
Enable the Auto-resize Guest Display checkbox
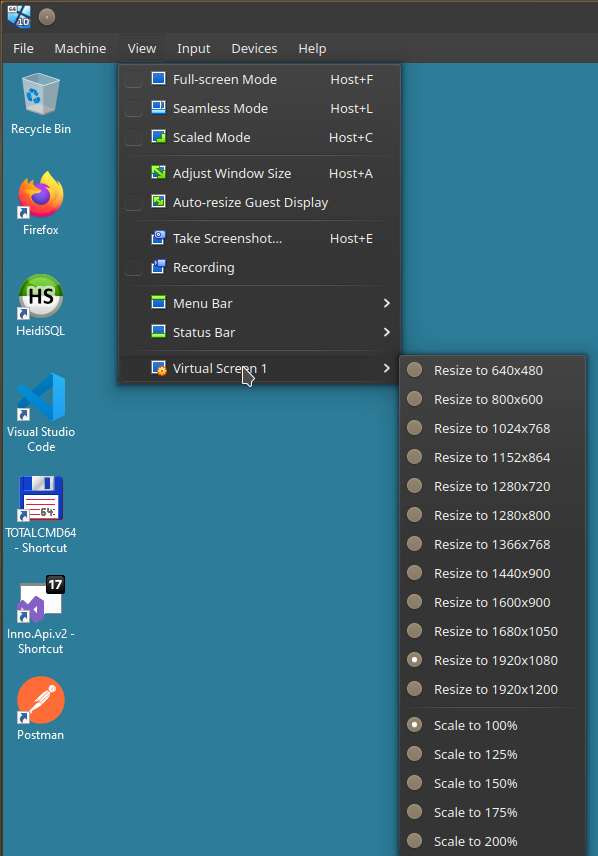[x=134, y=202]
